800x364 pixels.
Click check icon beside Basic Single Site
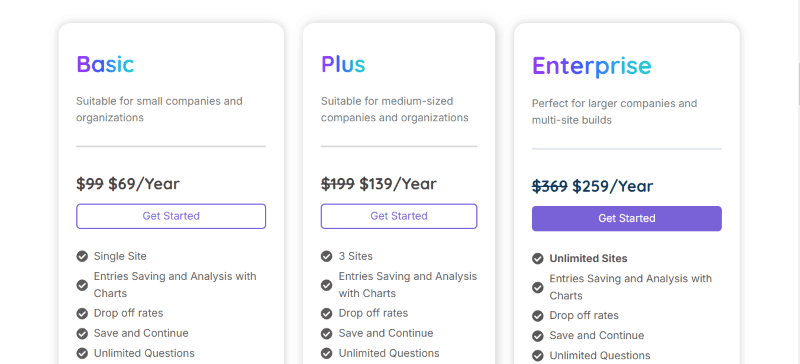tap(82, 256)
